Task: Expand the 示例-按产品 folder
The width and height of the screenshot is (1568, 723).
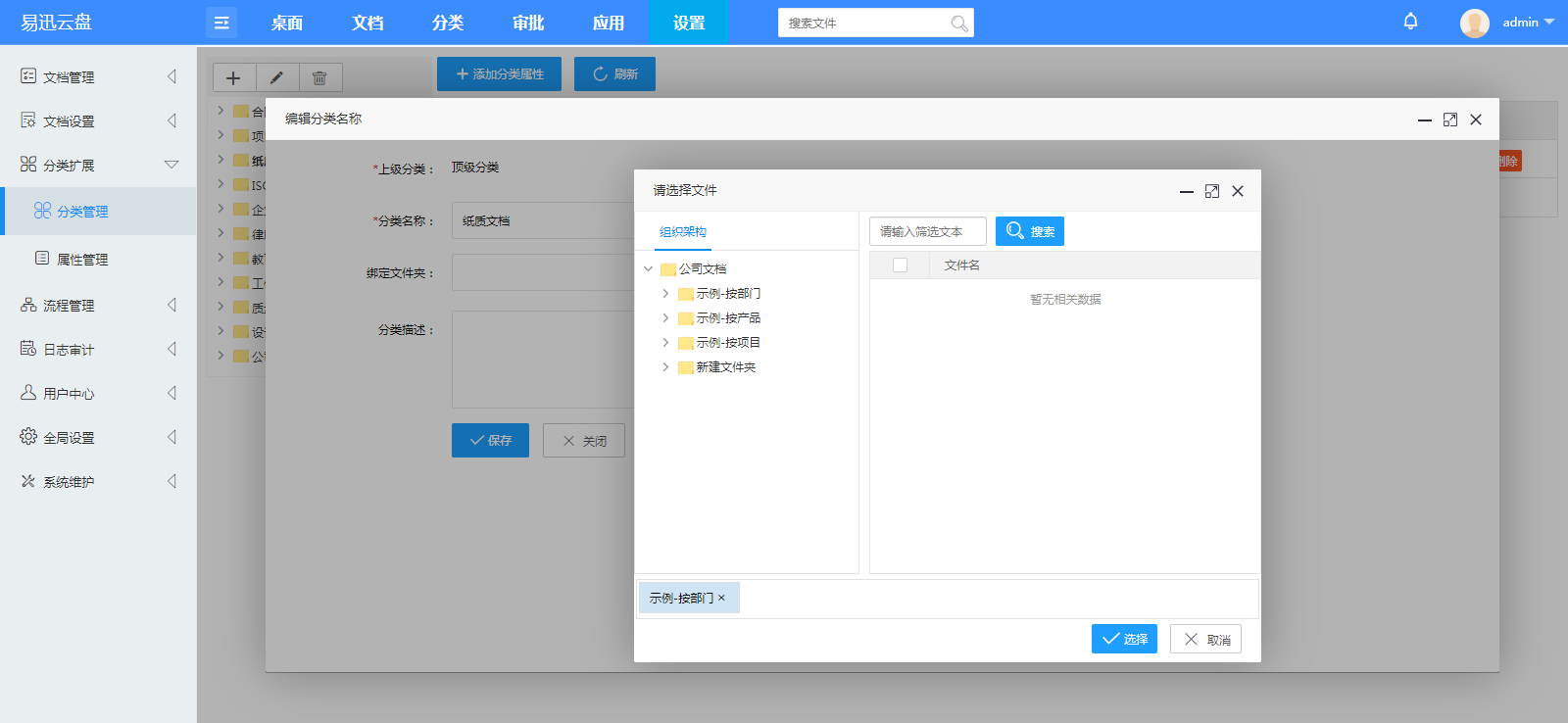Action: [x=665, y=317]
